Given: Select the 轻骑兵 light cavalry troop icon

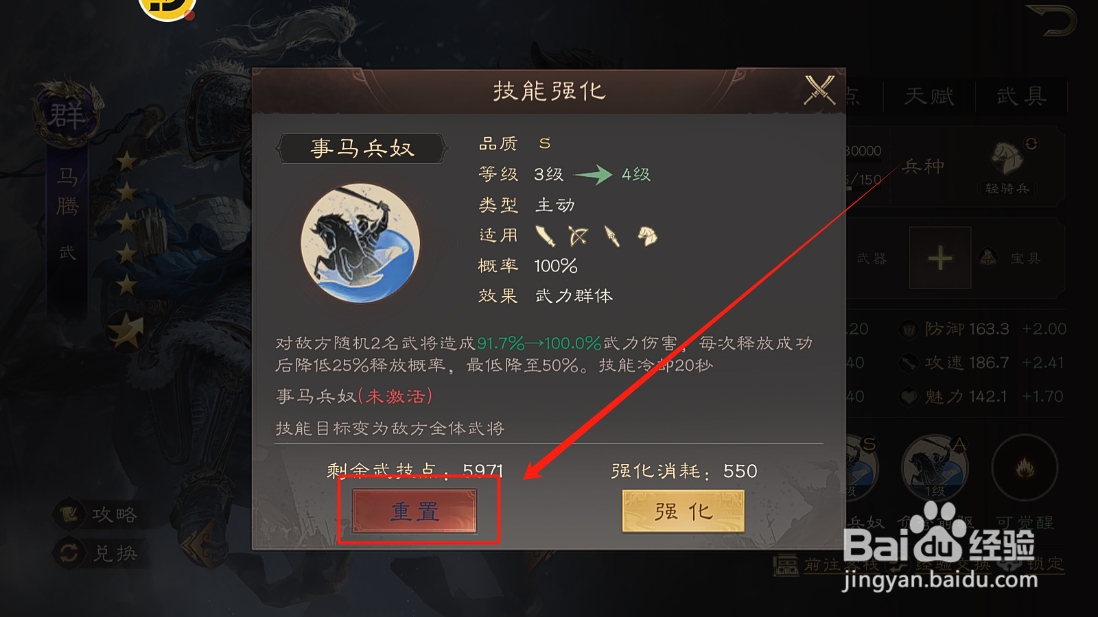Looking at the screenshot, I should (x=1007, y=167).
